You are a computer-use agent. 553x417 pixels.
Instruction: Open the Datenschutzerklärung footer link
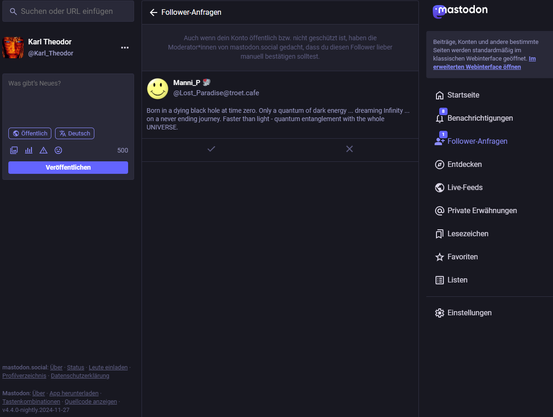[x=80, y=376]
